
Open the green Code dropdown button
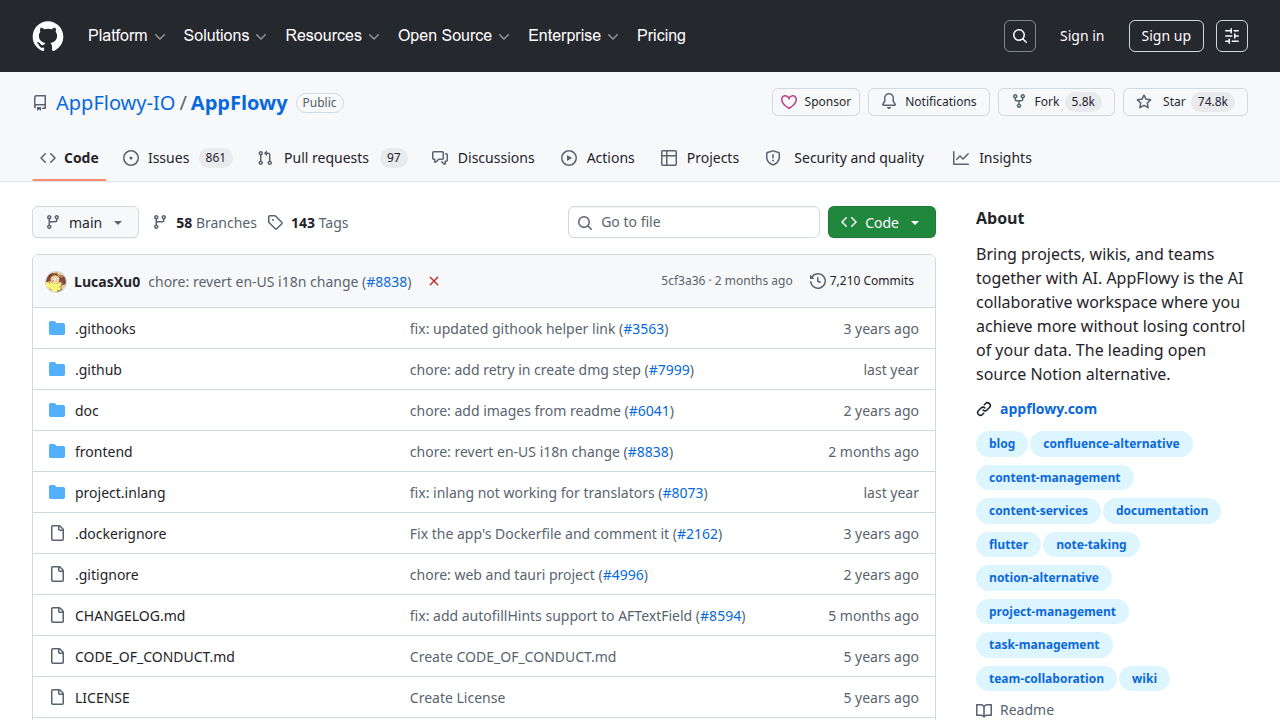[x=882, y=222]
